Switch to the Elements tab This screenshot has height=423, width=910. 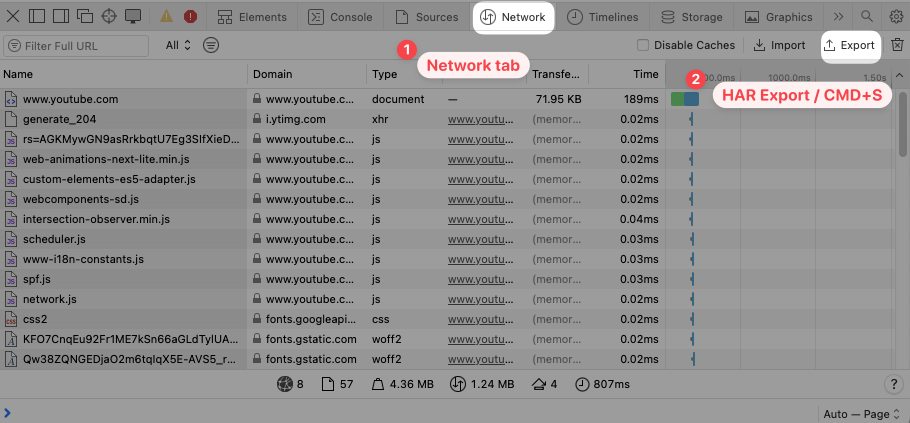(252, 17)
